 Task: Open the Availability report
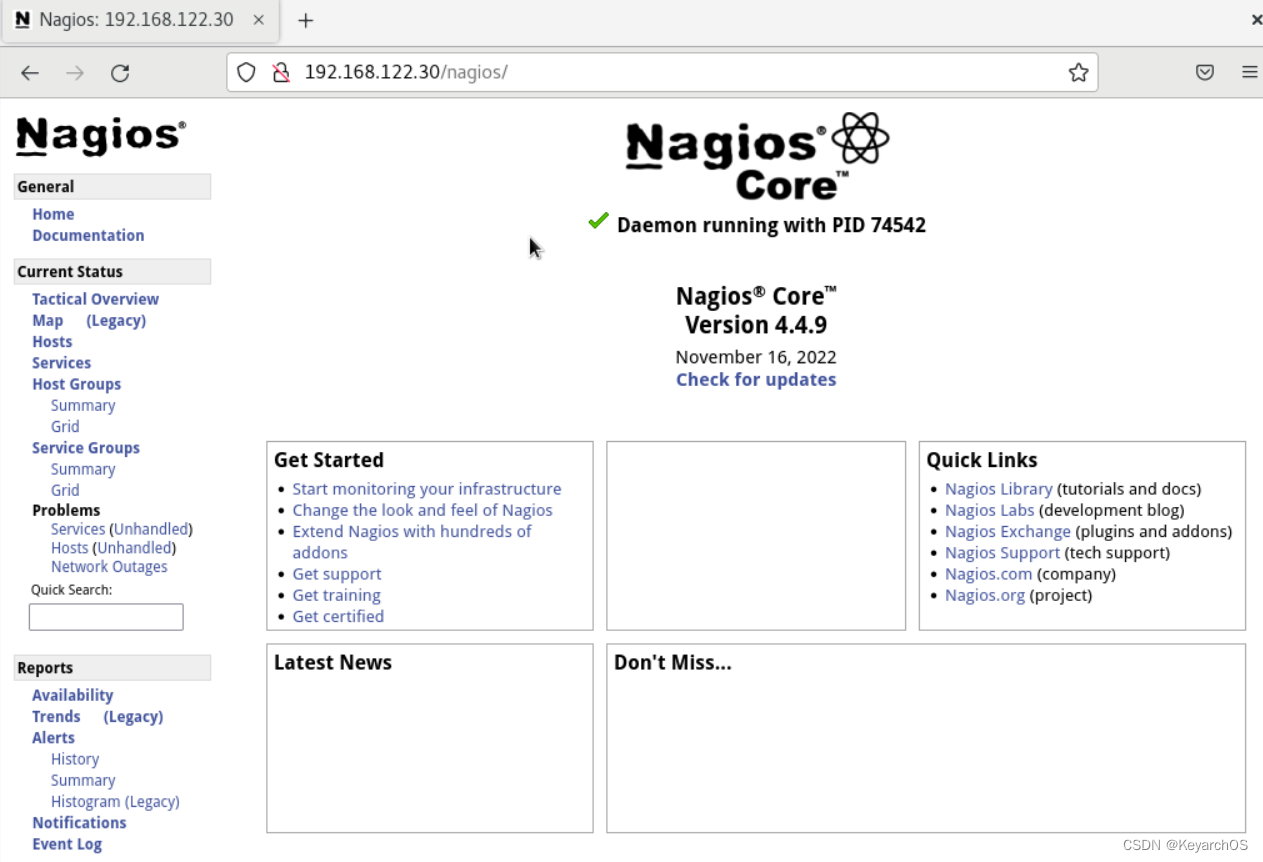click(x=73, y=695)
